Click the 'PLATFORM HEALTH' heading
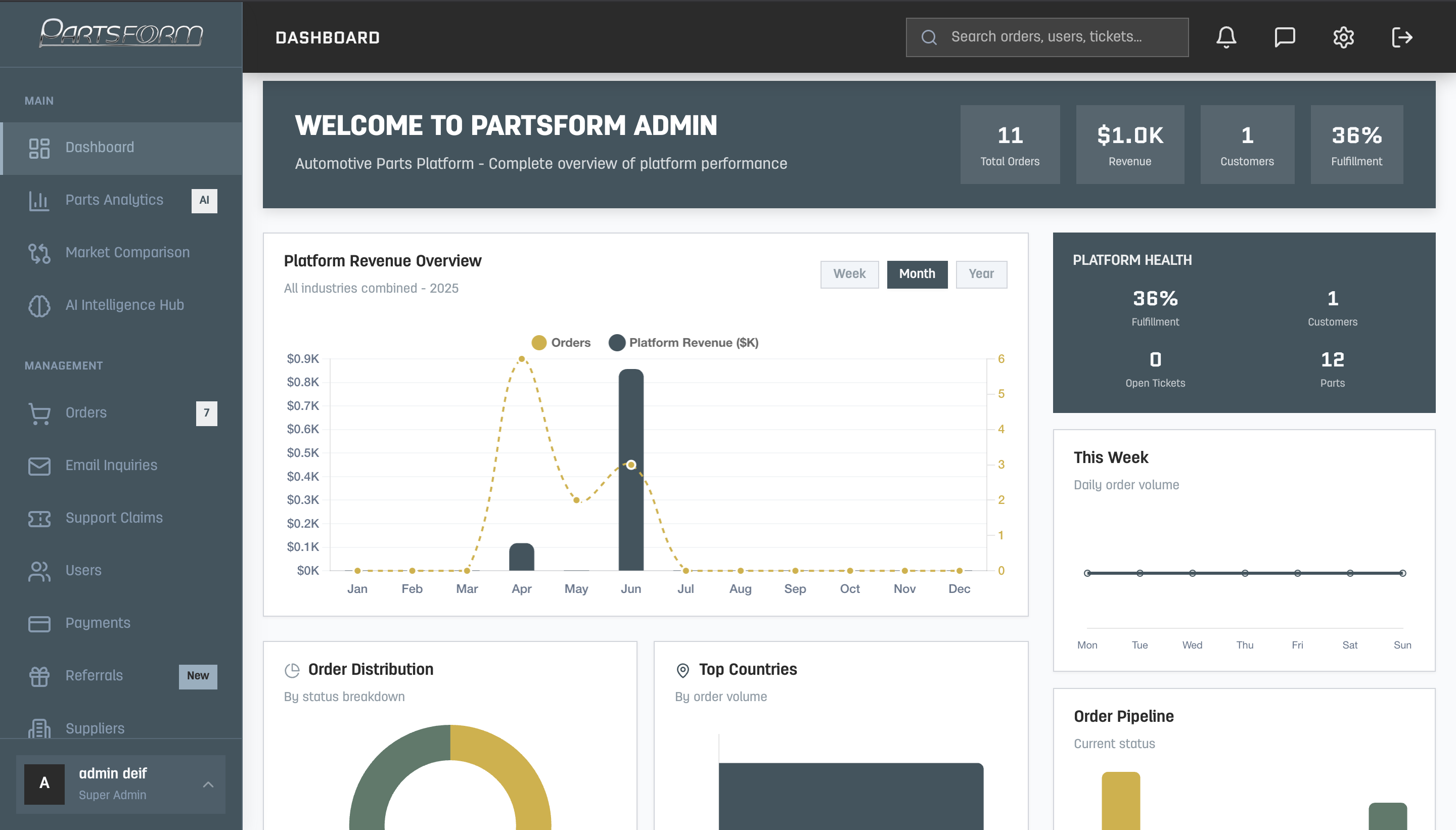The image size is (1456, 830). coord(1131,260)
